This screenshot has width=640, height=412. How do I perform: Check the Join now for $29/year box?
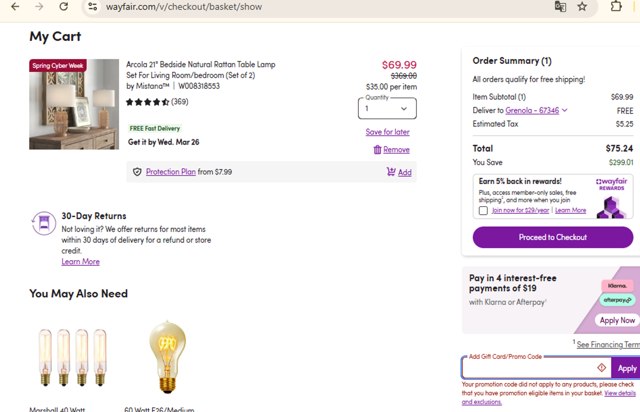click(483, 211)
